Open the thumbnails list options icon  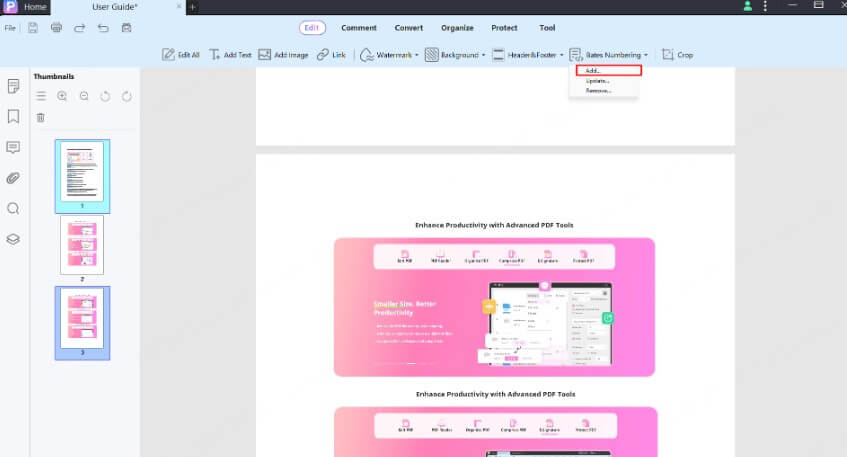(x=41, y=96)
